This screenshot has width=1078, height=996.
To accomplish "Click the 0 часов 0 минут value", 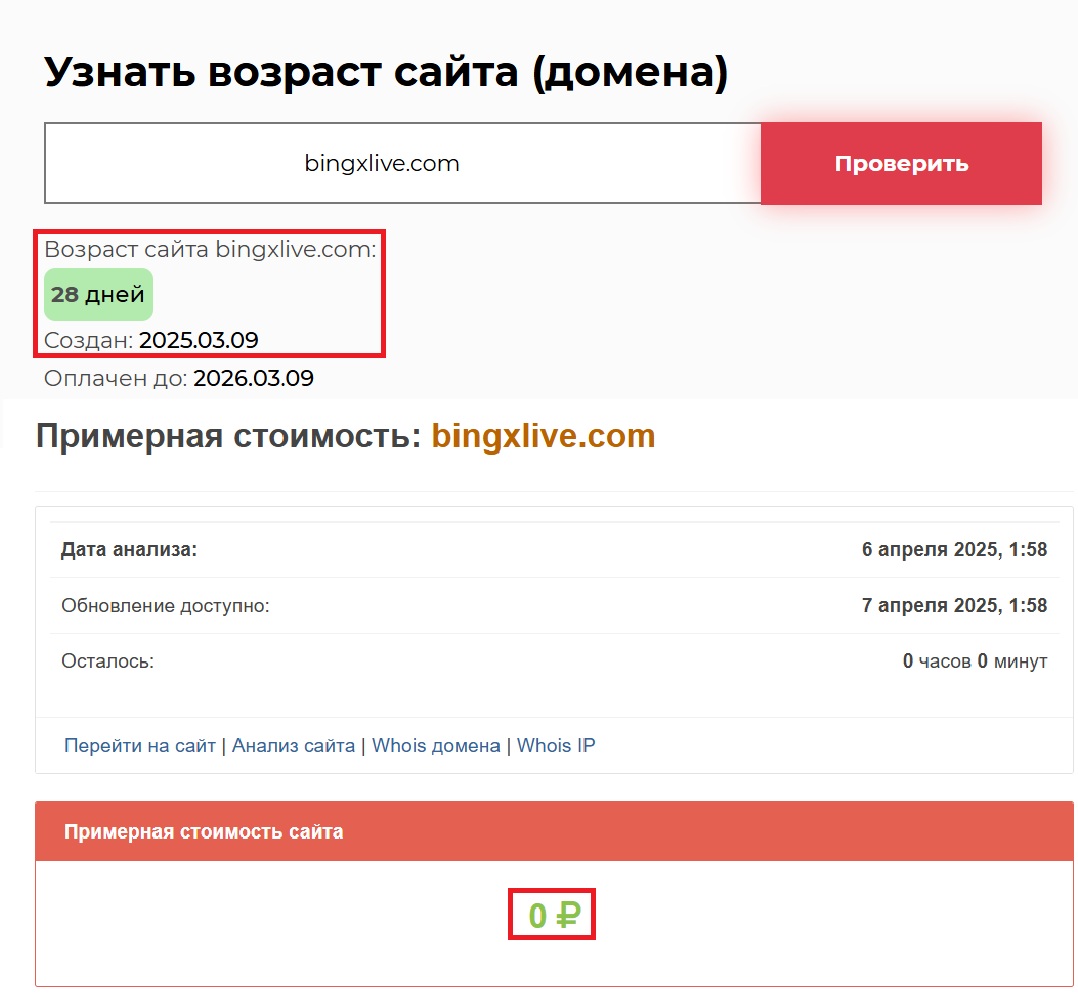I will [x=974, y=662].
